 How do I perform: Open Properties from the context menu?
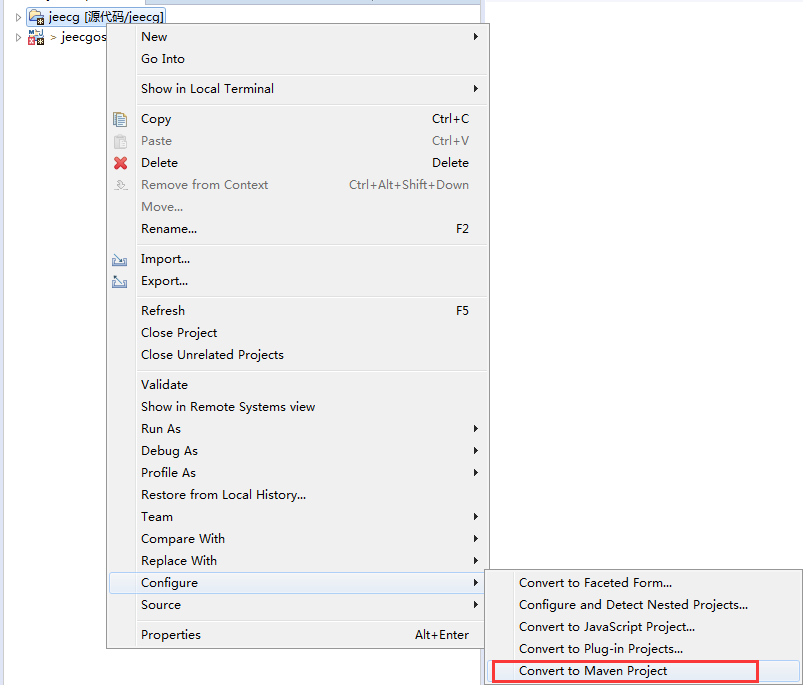coord(298,634)
